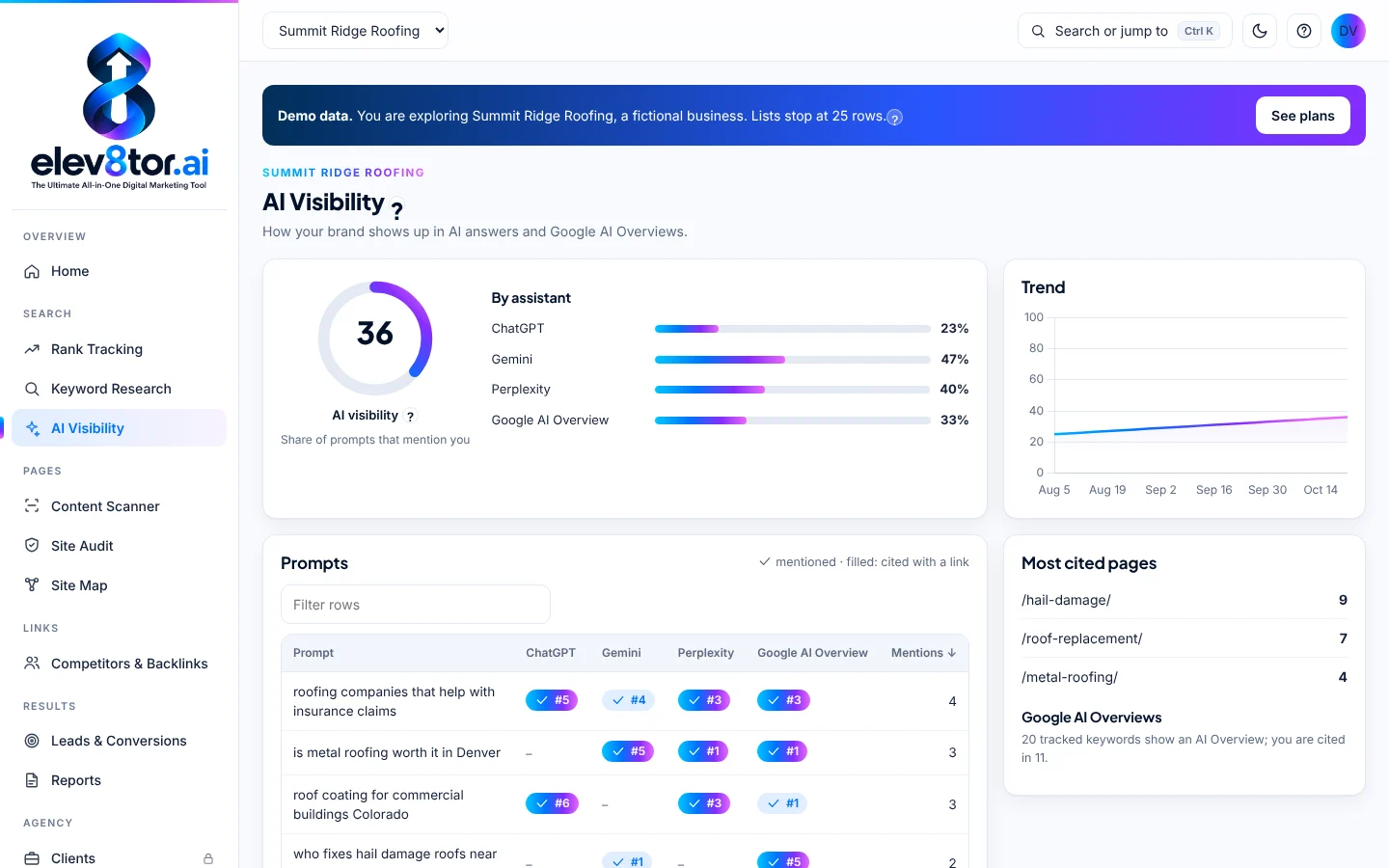Click the Content Scanner icon
1389x868 pixels.
click(x=32, y=506)
